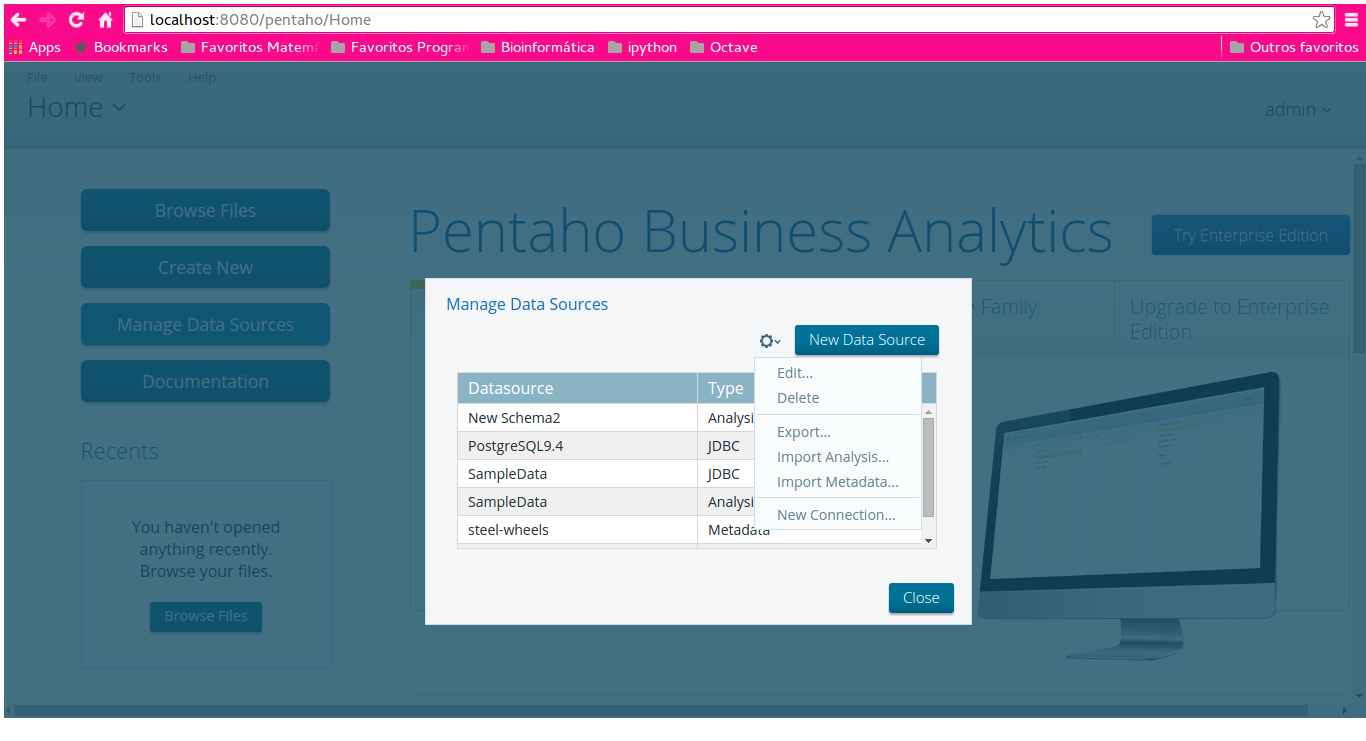Screen dimensions: 1366x741
Task: Open the Tools menu
Action: tap(145, 77)
